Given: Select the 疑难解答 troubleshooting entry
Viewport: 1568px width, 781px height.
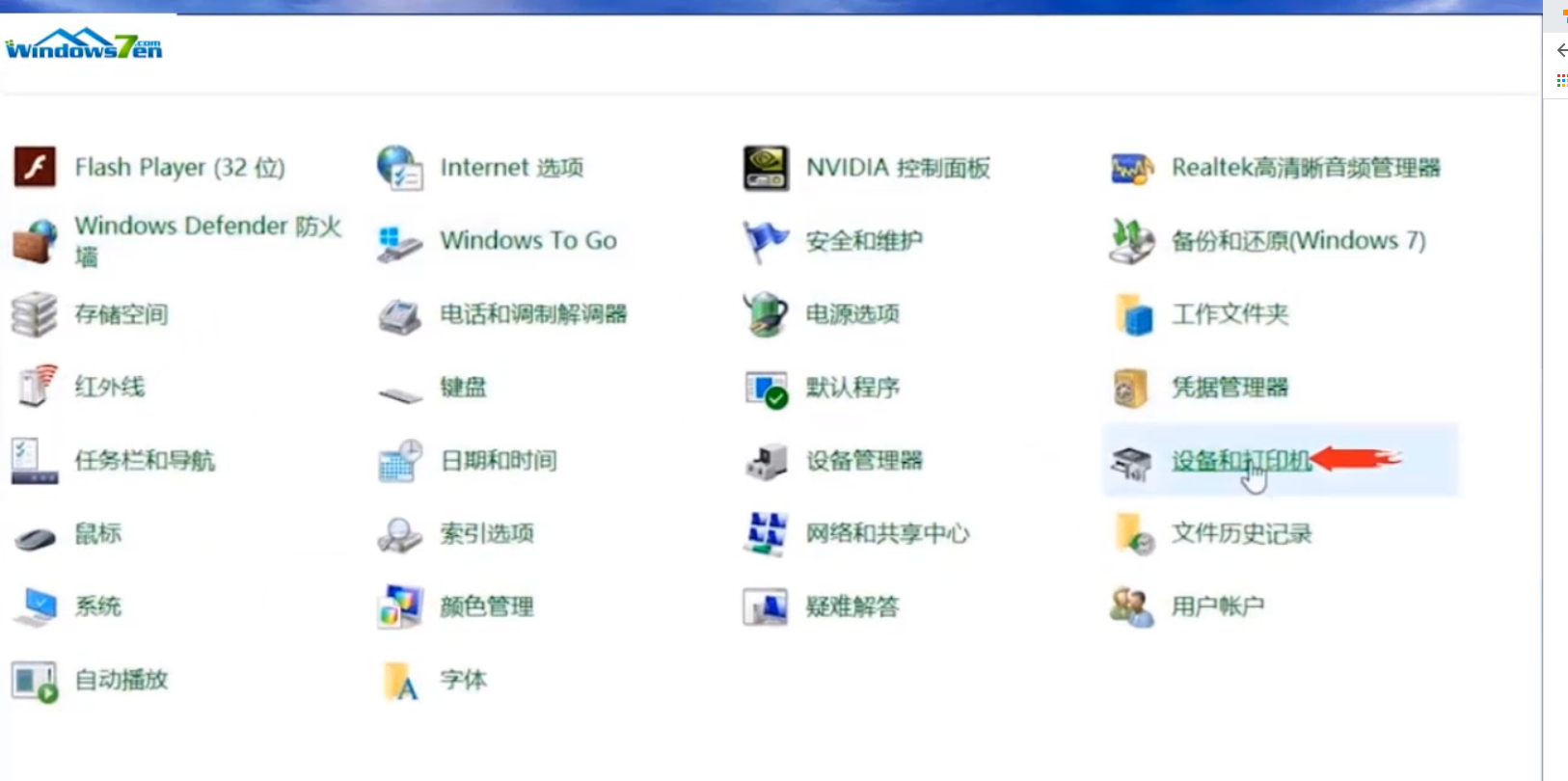Looking at the screenshot, I should tap(852, 607).
